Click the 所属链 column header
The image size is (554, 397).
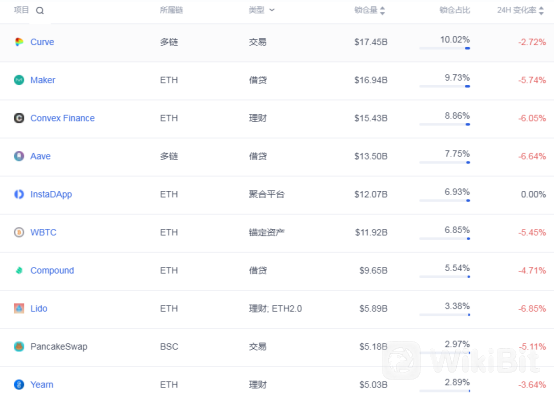click(171, 10)
